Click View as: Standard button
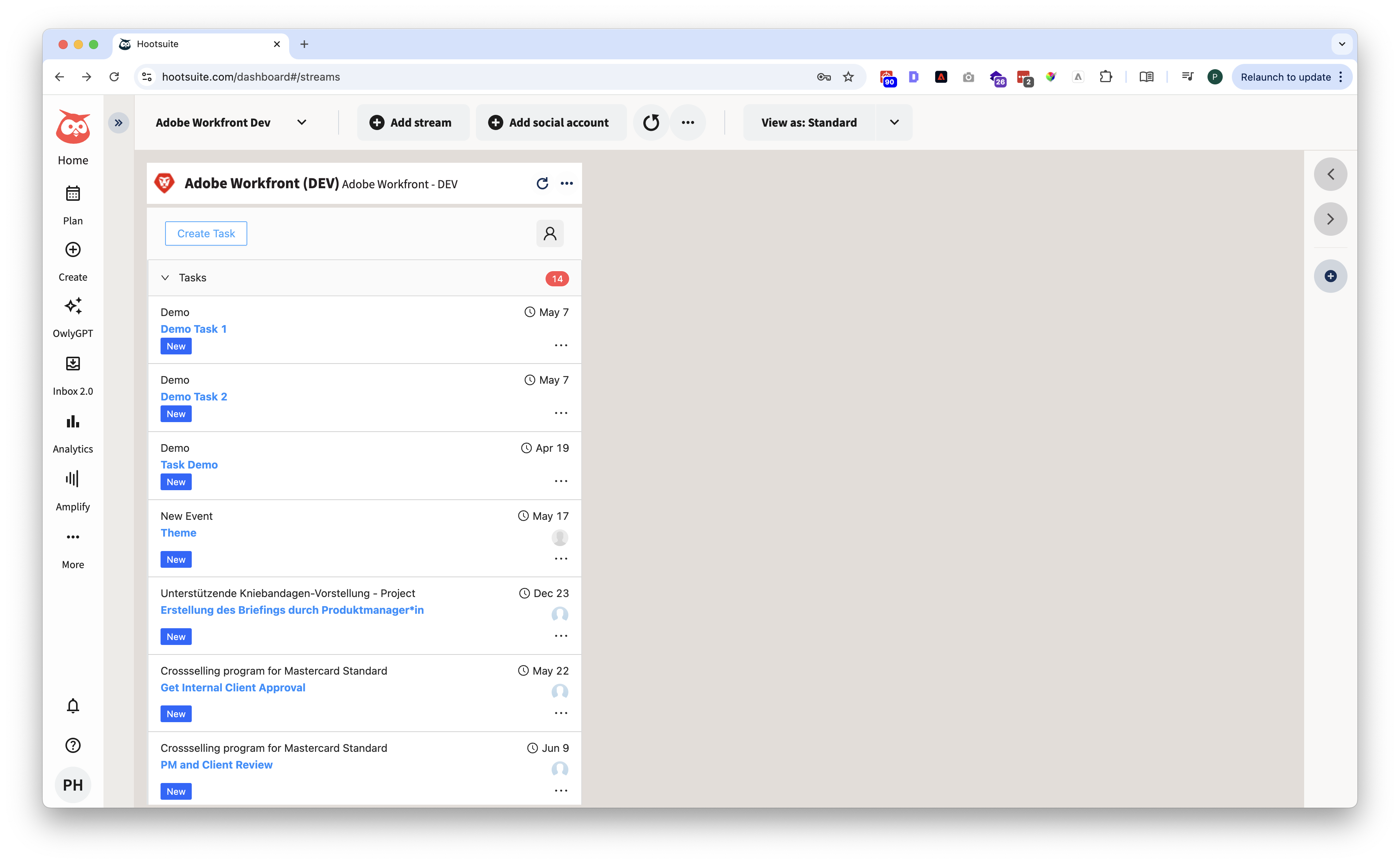 [x=809, y=122]
